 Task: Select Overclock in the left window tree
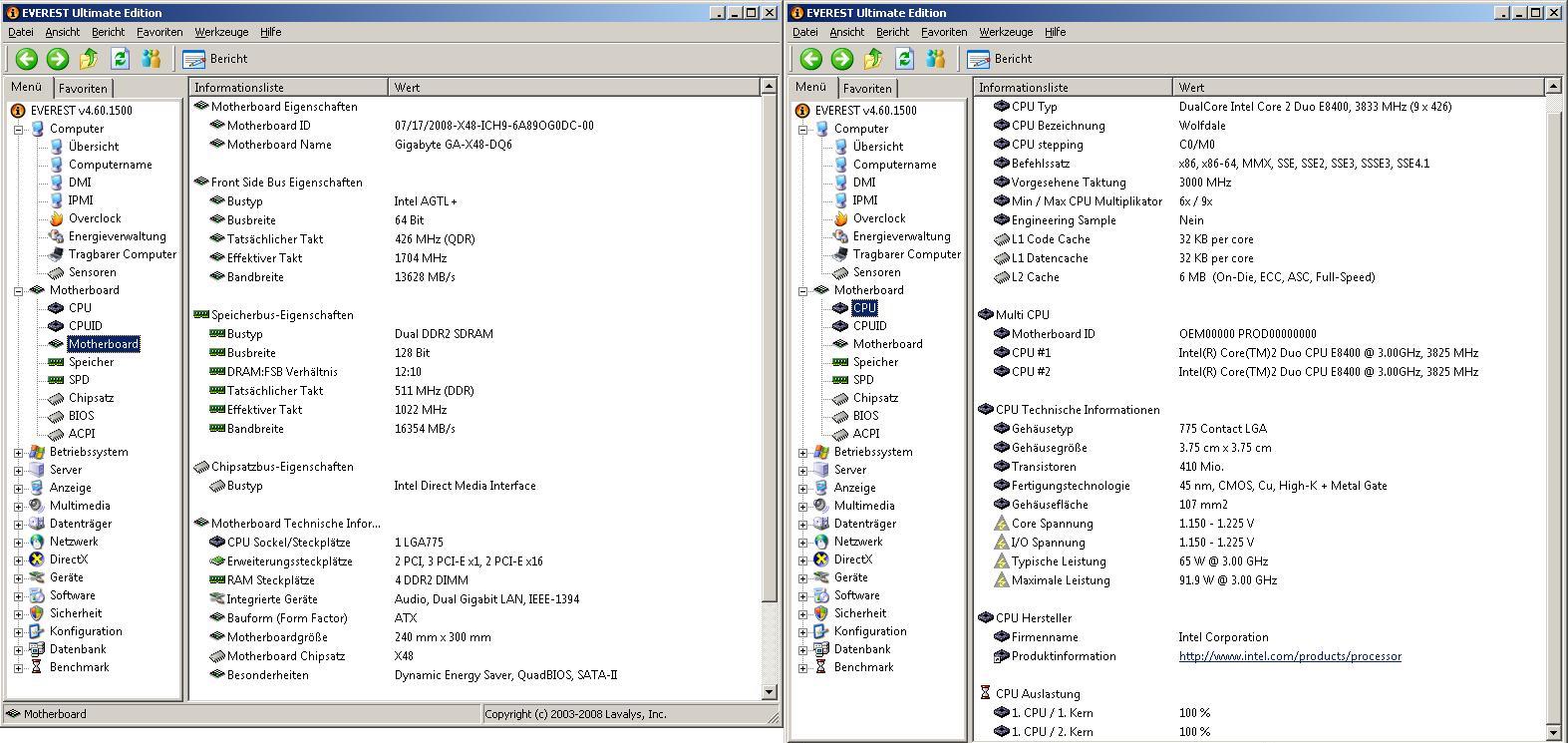click(x=95, y=218)
